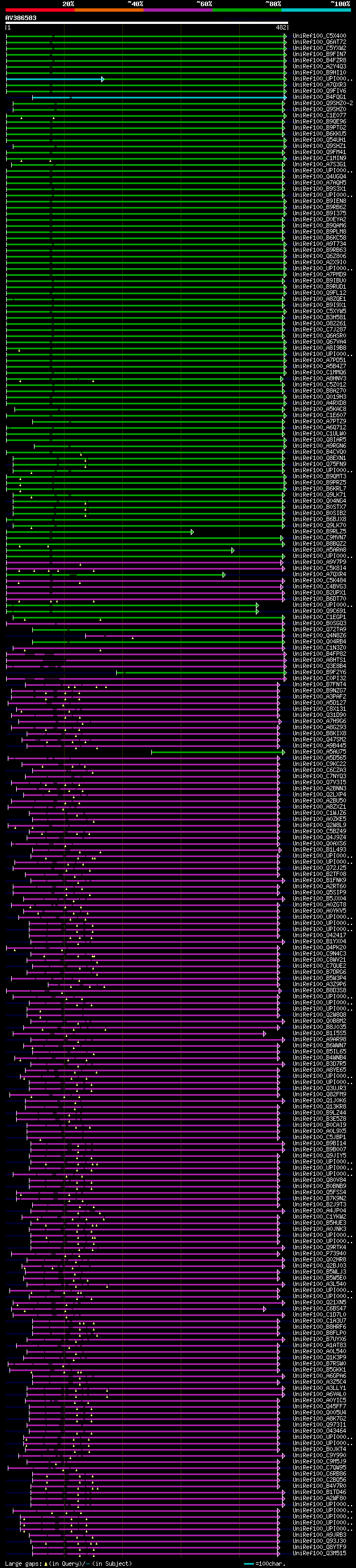Screen dimensions: 356x1568
Task: Select the UniRef100_A8HTS1 label
Action: click(319, 660)
